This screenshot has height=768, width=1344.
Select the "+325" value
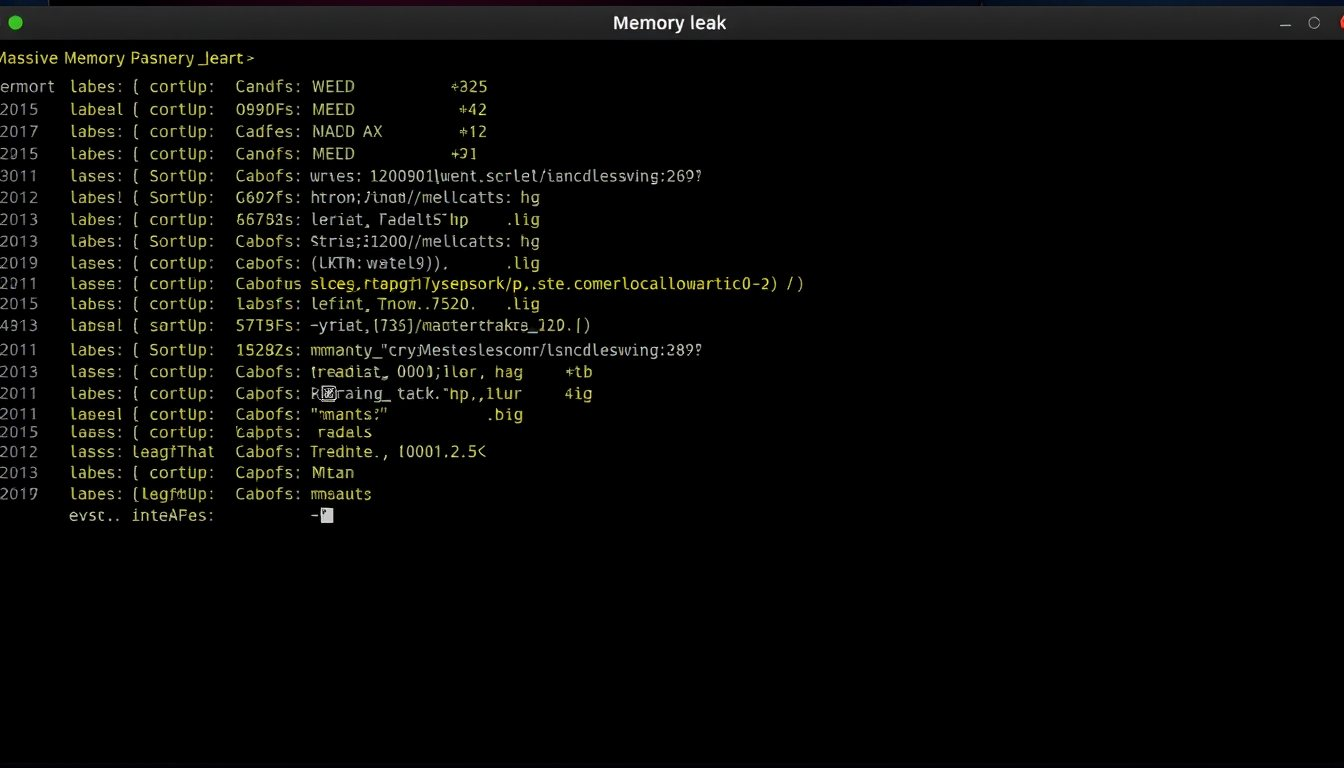[469, 87]
